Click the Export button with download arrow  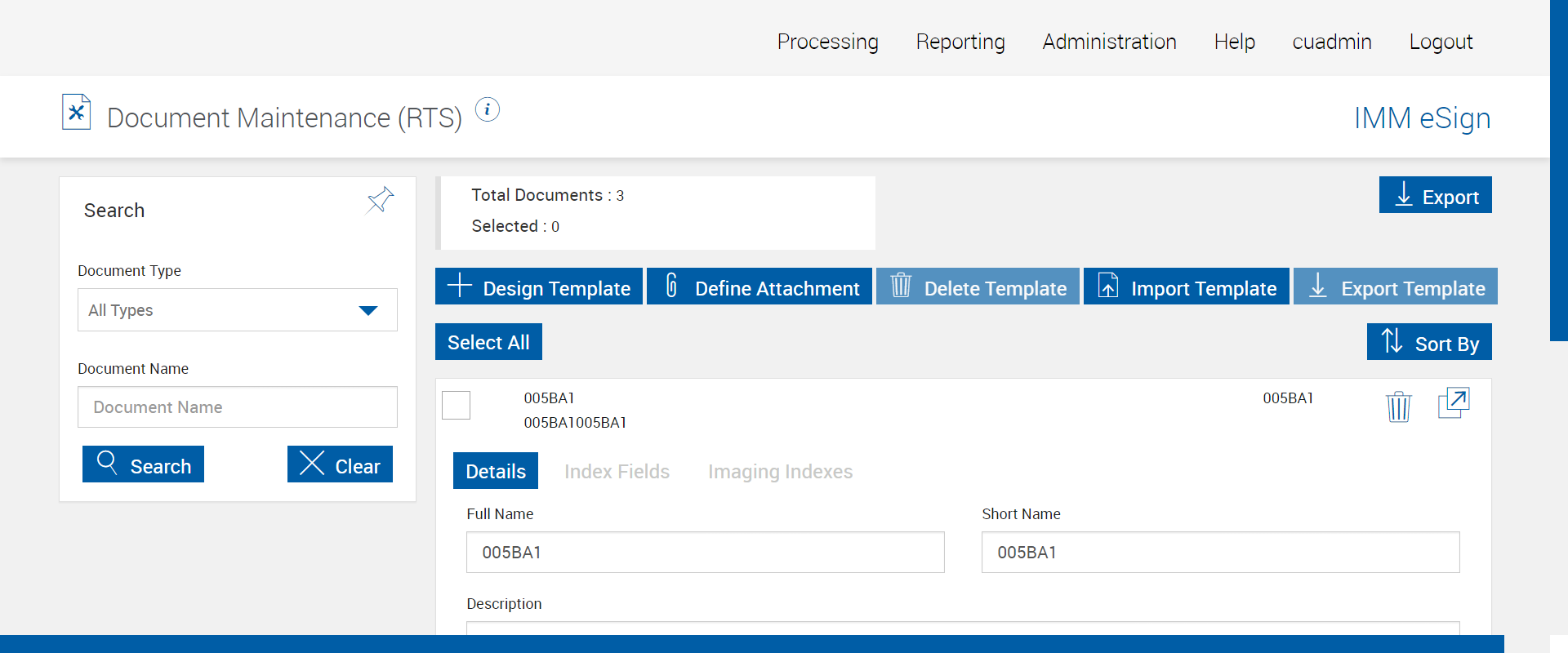[x=1435, y=196]
